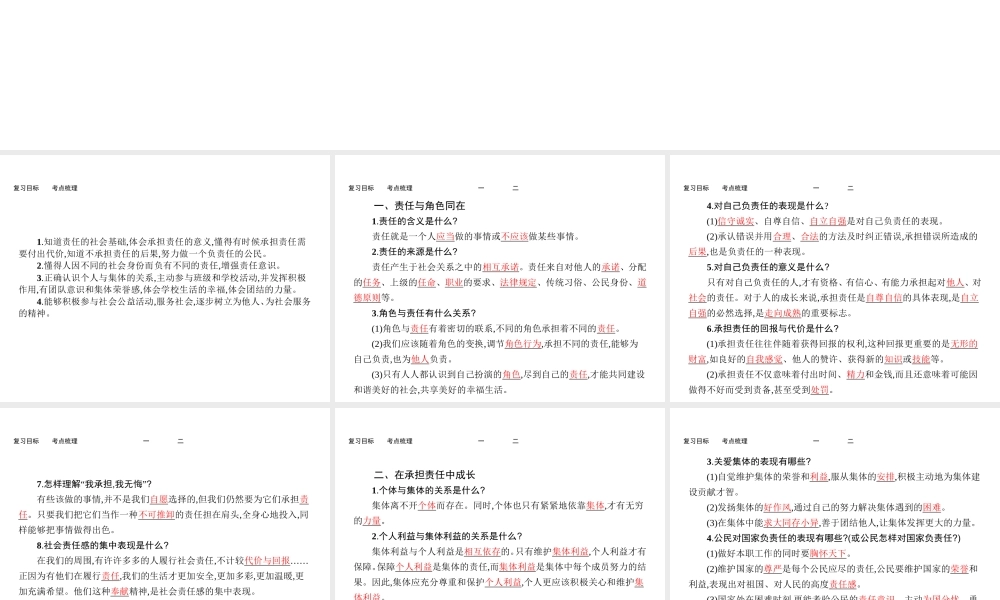Click the heading '4.公民对国家负责任的表现有哪些?'
The image size is (1000, 600).
(x=834, y=538)
